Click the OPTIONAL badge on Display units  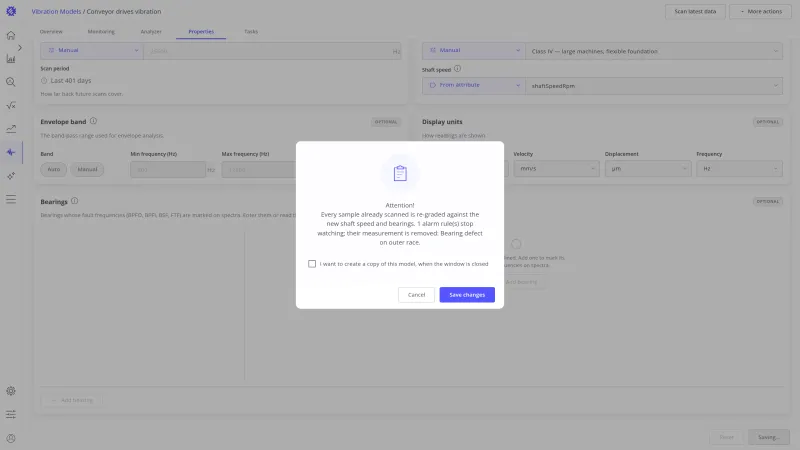coord(767,122)
